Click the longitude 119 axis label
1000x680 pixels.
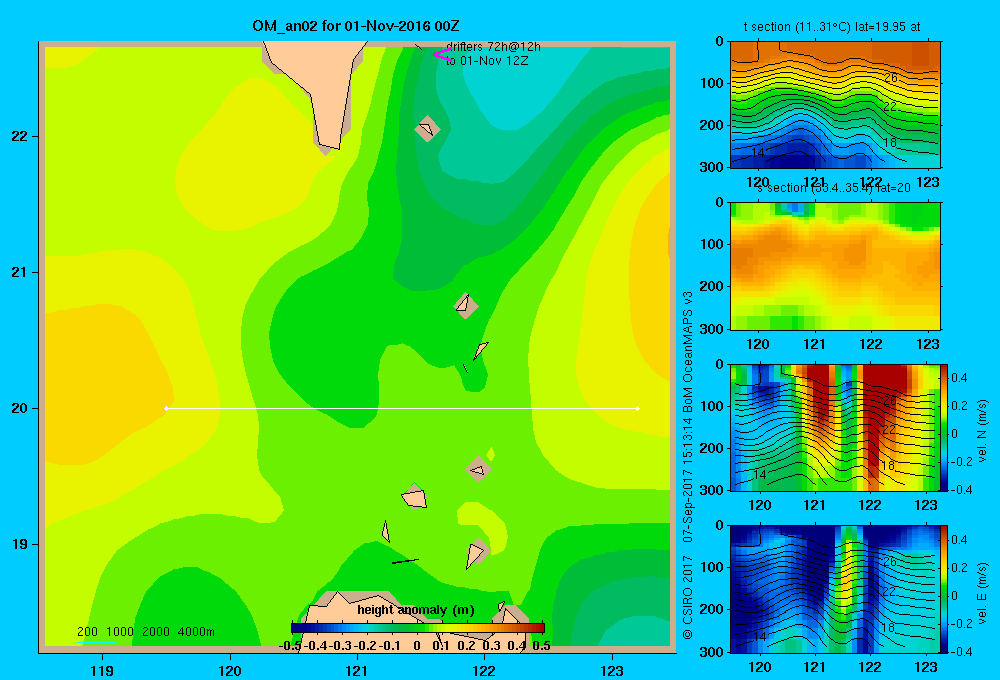pyautogui.click(x=102, y=670)
